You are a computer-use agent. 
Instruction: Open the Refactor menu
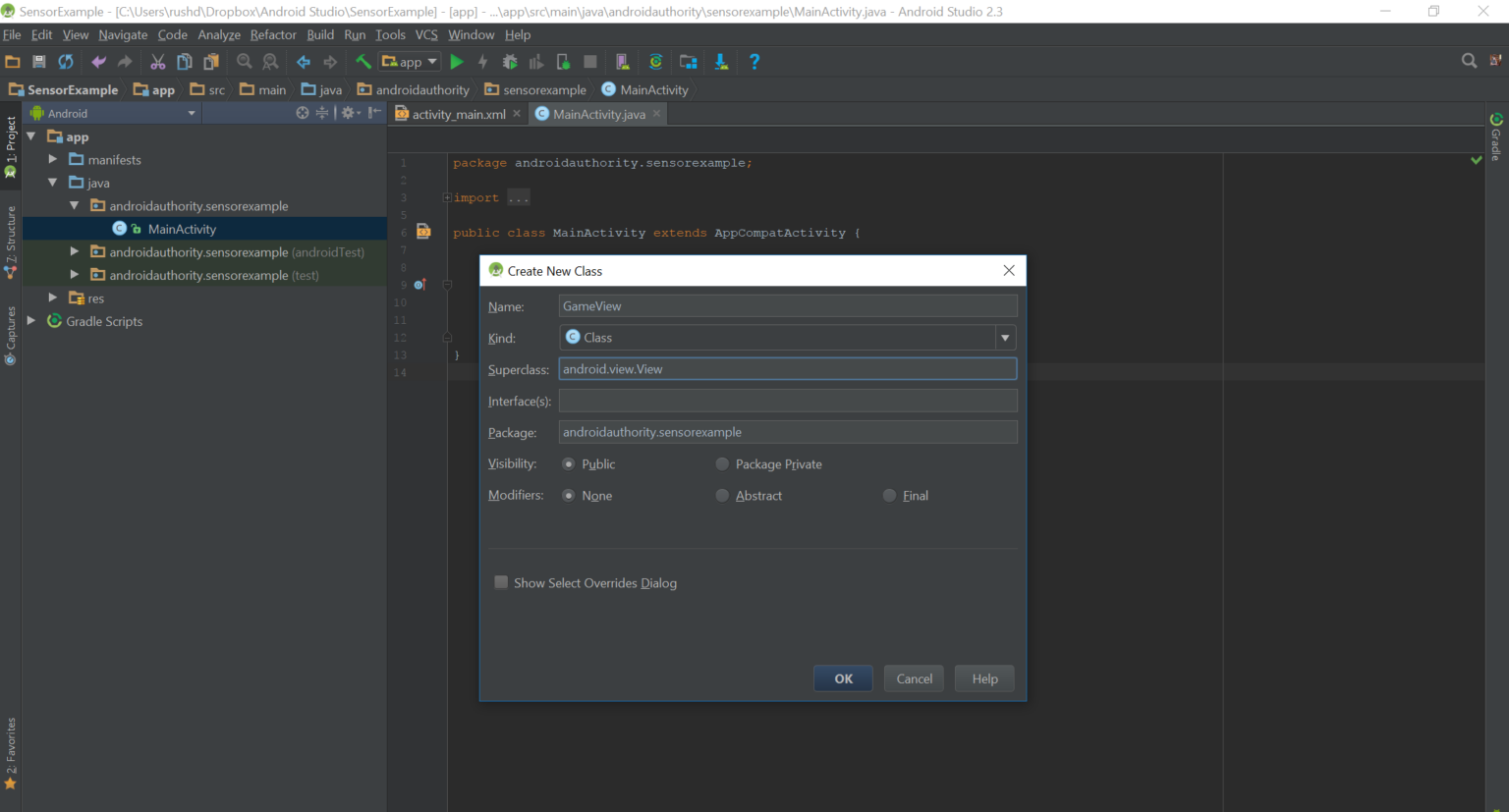[272, 34]
